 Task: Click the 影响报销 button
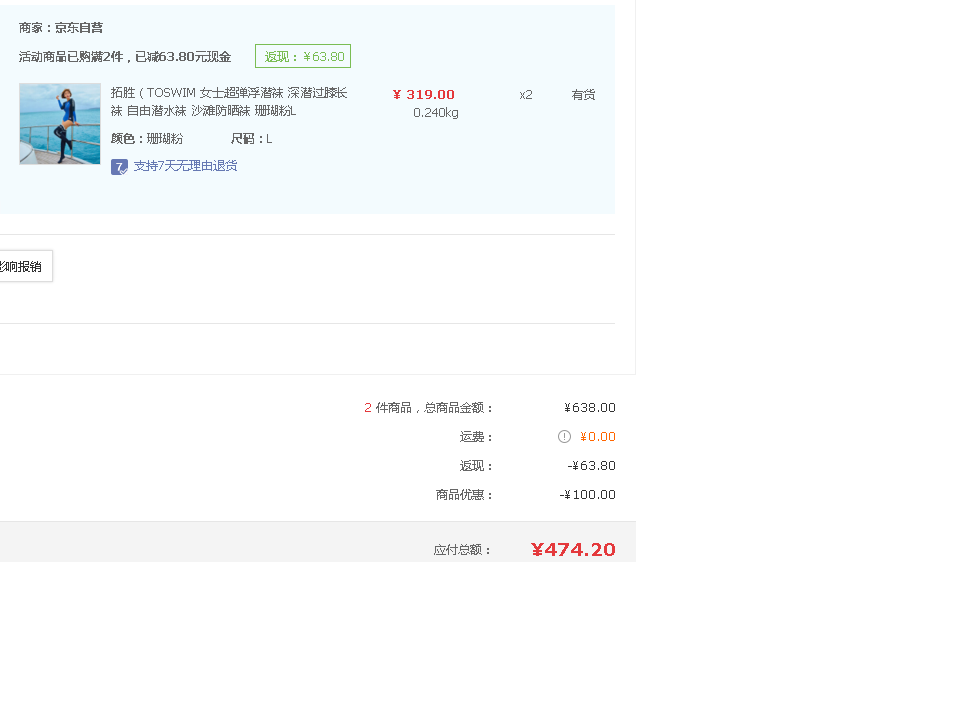[x=26, y=266]
